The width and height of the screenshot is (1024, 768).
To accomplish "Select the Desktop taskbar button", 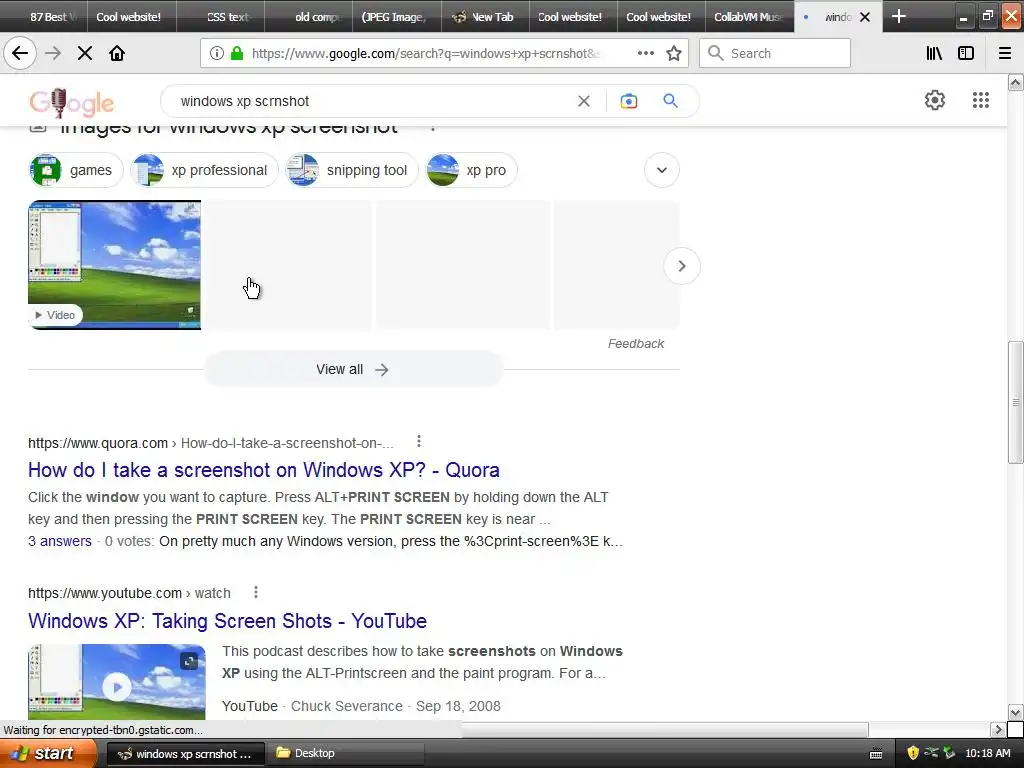I will tap(346, 754).
